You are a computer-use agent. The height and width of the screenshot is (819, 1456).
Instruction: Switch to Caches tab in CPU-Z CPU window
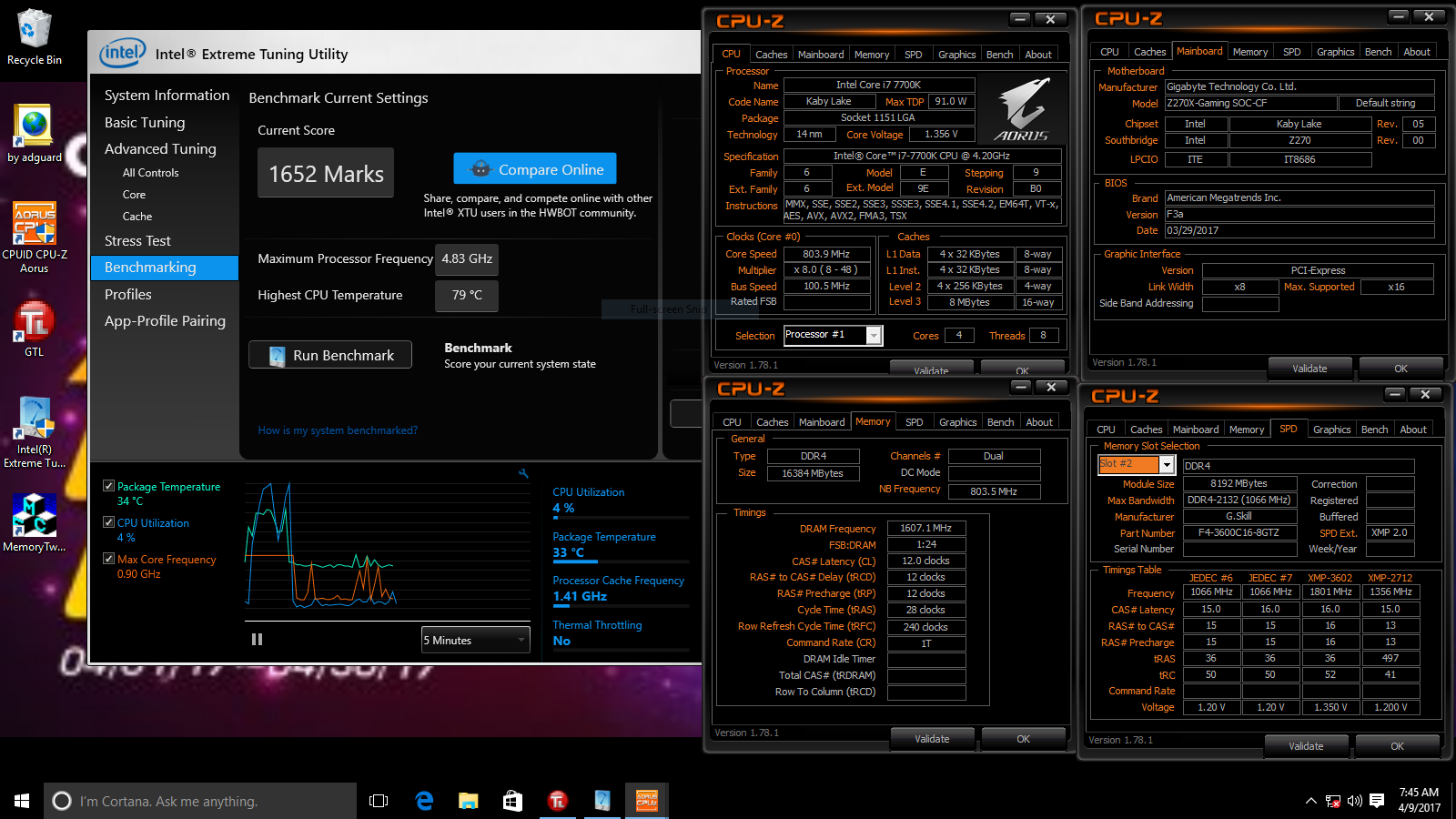[771, 55]
